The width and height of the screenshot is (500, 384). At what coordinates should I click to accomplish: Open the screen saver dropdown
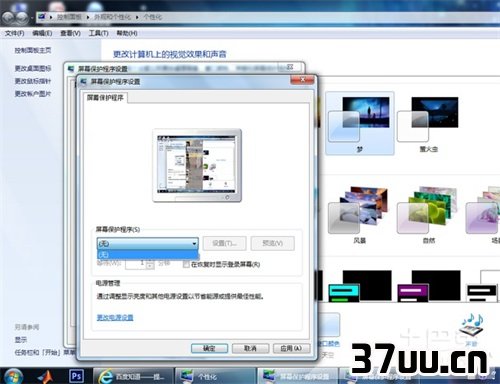point(147,243)
